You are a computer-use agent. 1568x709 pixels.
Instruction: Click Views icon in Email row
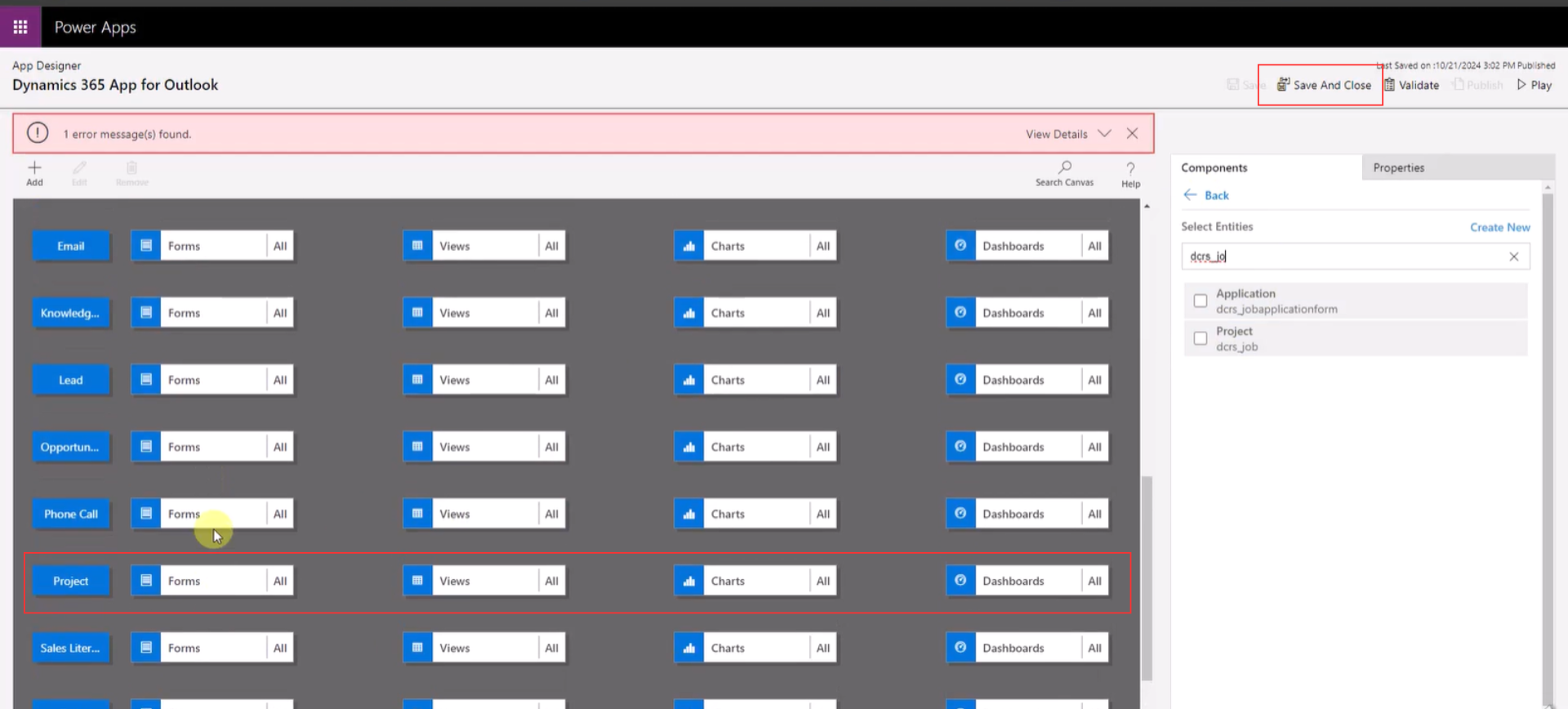pyautogui.click(x=417, y=246)
